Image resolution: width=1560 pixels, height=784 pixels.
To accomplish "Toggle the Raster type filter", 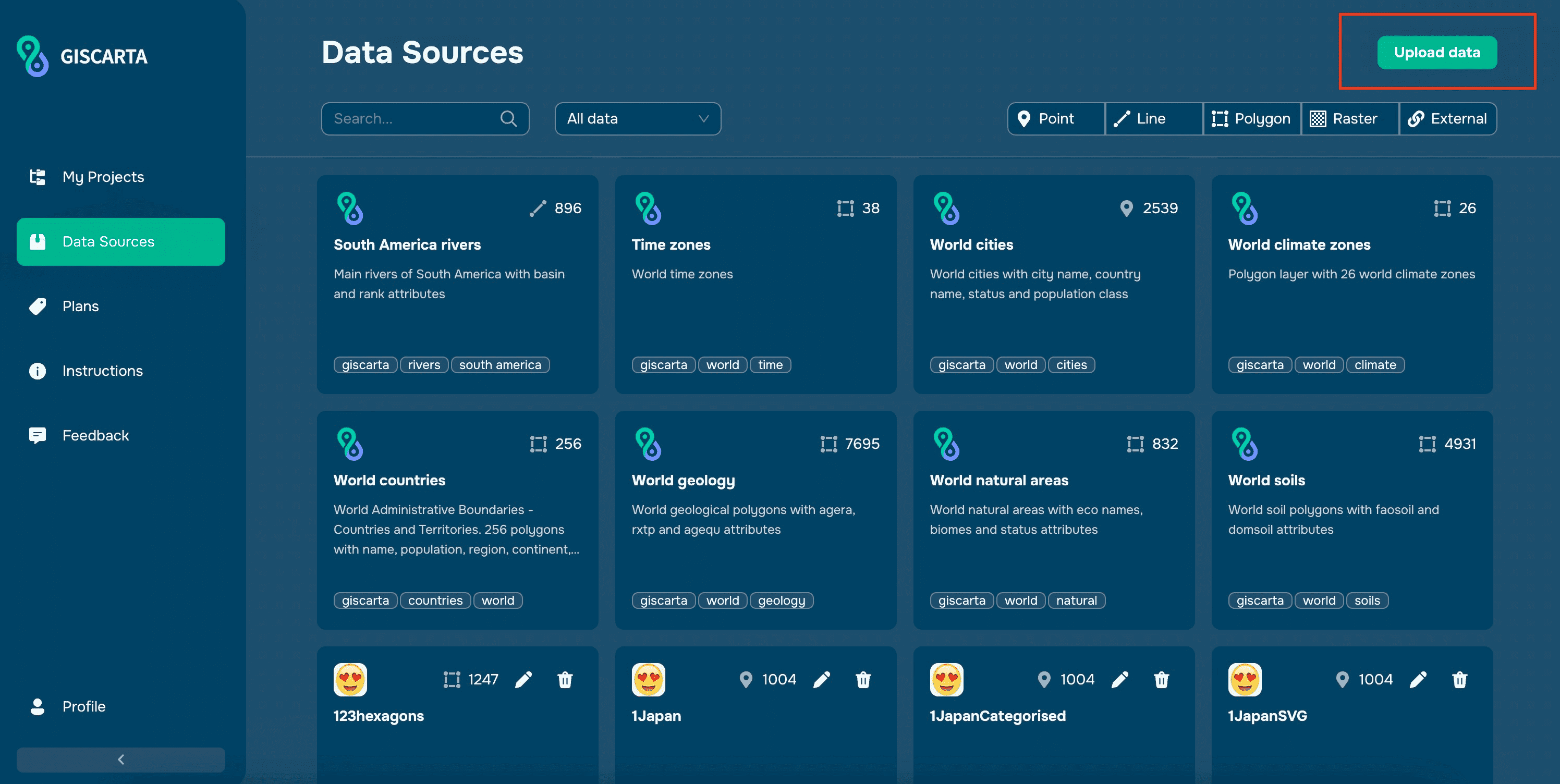I will [1349, 119].
